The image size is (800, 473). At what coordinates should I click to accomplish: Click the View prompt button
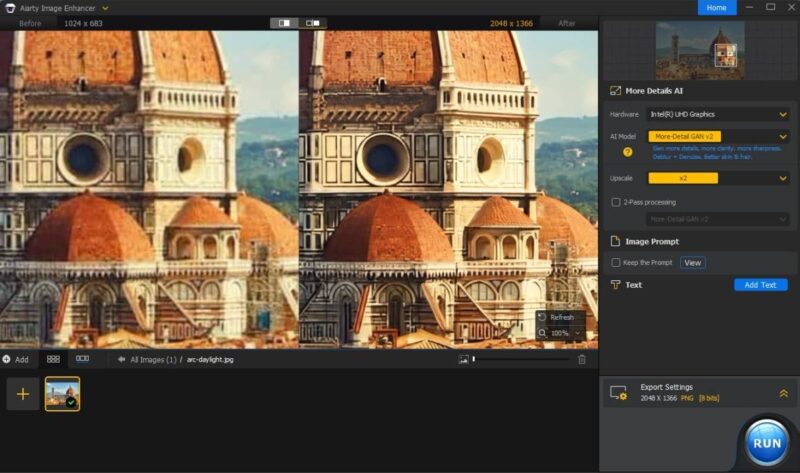[693, 263]
